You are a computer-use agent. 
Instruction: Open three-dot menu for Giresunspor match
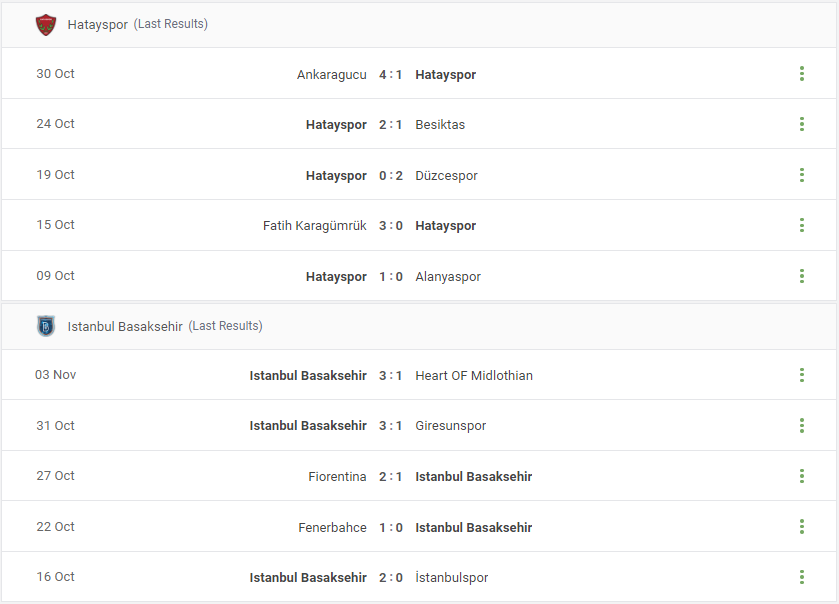click(802, 425)
